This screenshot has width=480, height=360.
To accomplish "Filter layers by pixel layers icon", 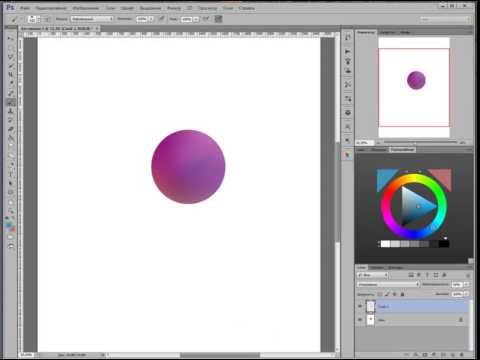I will tap(411, 275).
